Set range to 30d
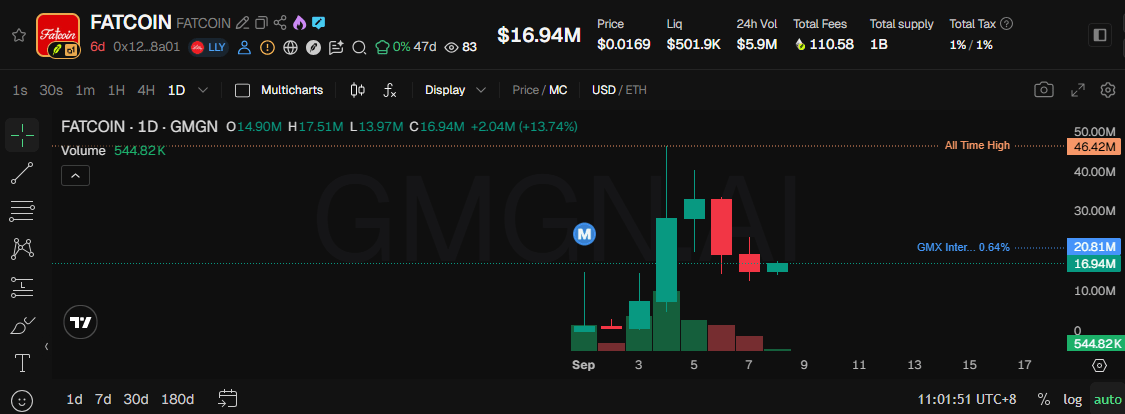The height and width of the screenshot is (414, 1125). point(136,400)
